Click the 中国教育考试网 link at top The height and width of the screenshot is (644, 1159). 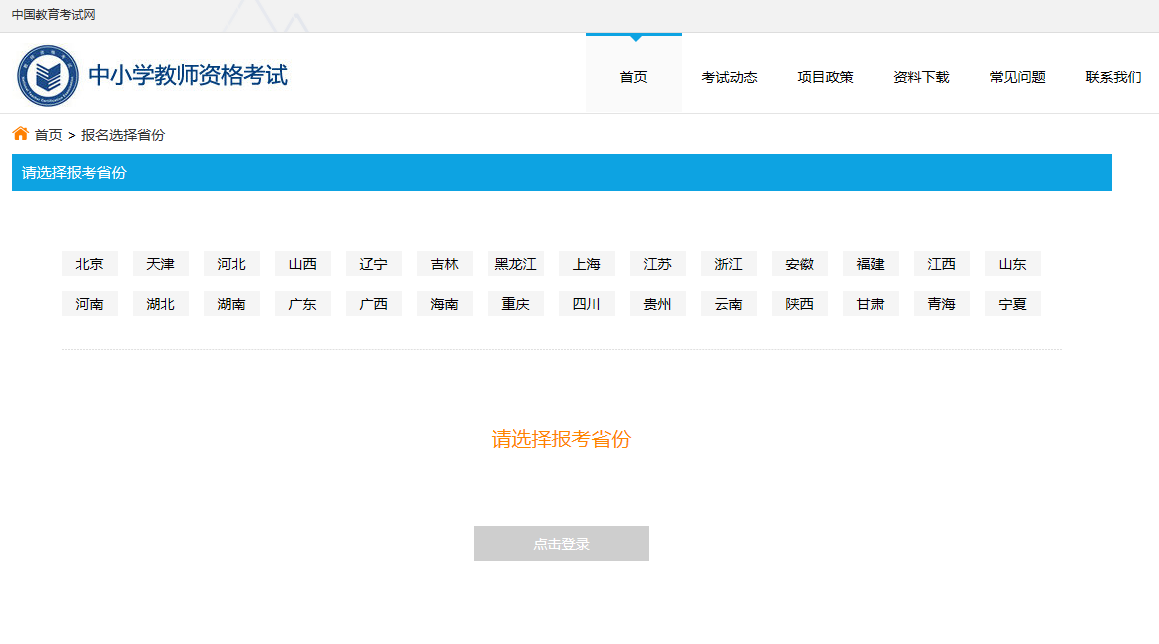tap(53, 15)
